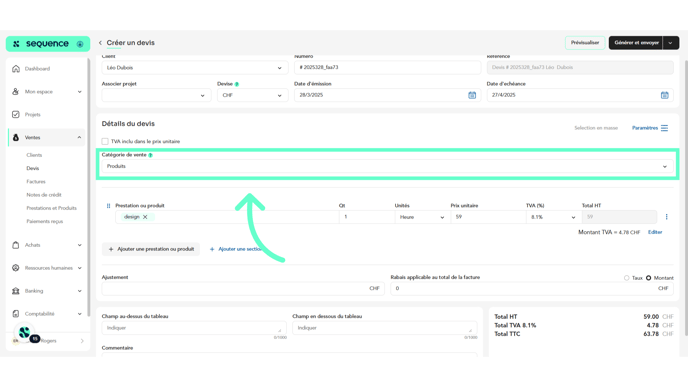Click Ajouter une prestation ou produit
The width and height of the screenshot is (688, 387).
(151, 249)
